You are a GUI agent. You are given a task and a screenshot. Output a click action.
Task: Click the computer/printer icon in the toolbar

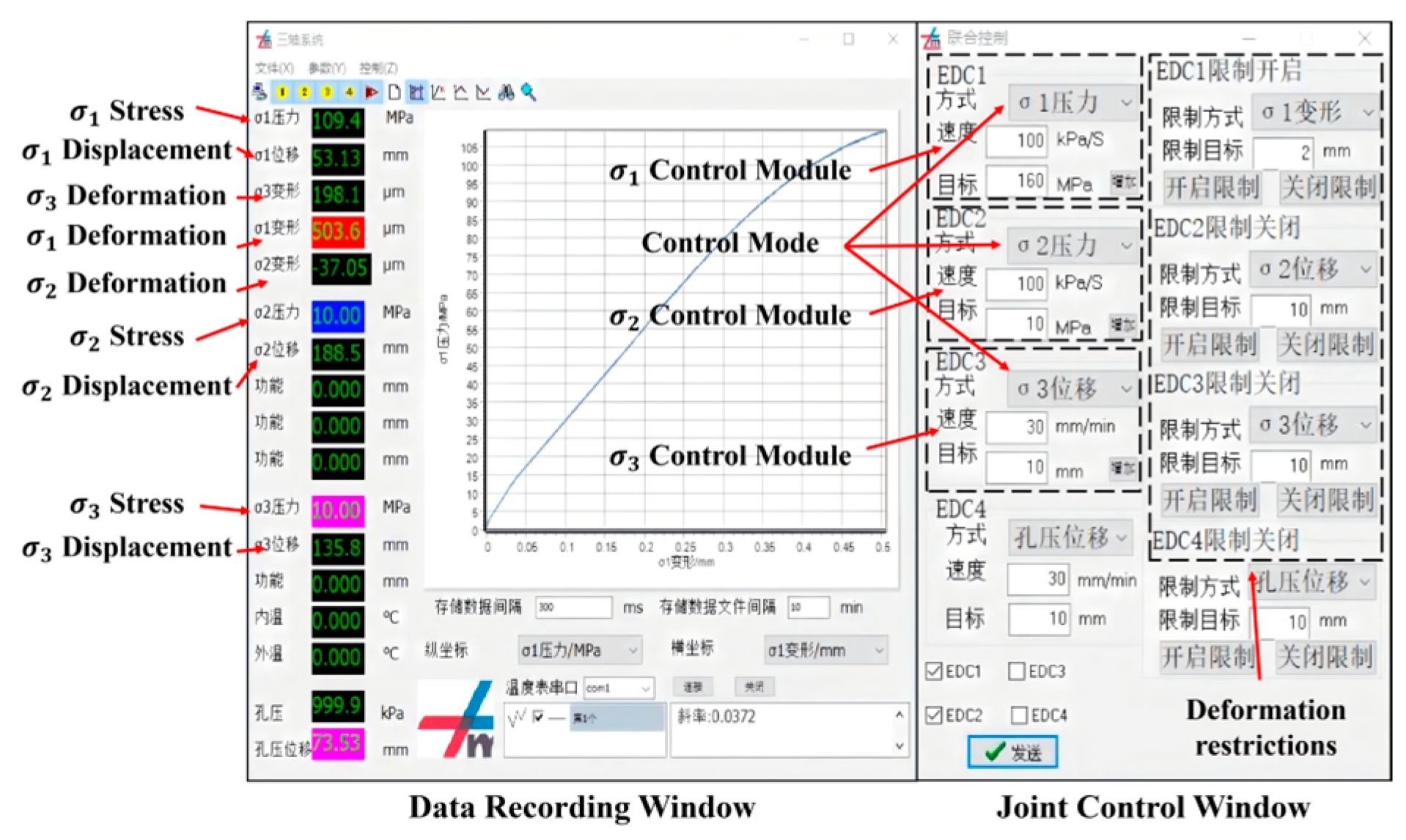[260, 92]
